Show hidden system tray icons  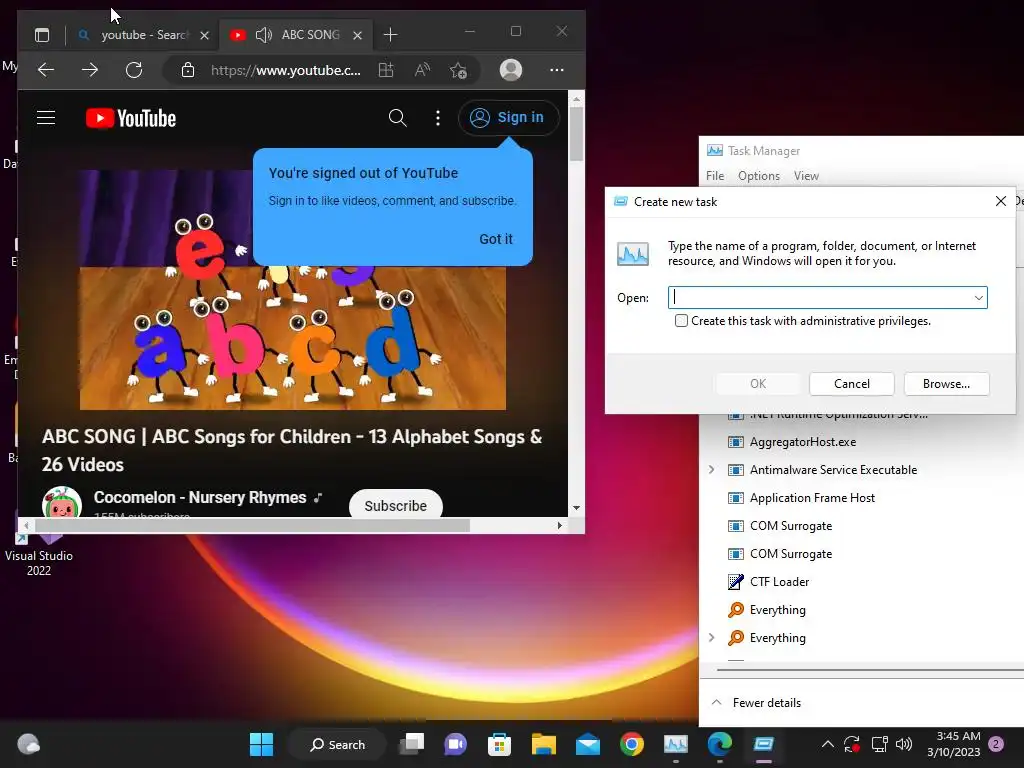tap(827, 744)
